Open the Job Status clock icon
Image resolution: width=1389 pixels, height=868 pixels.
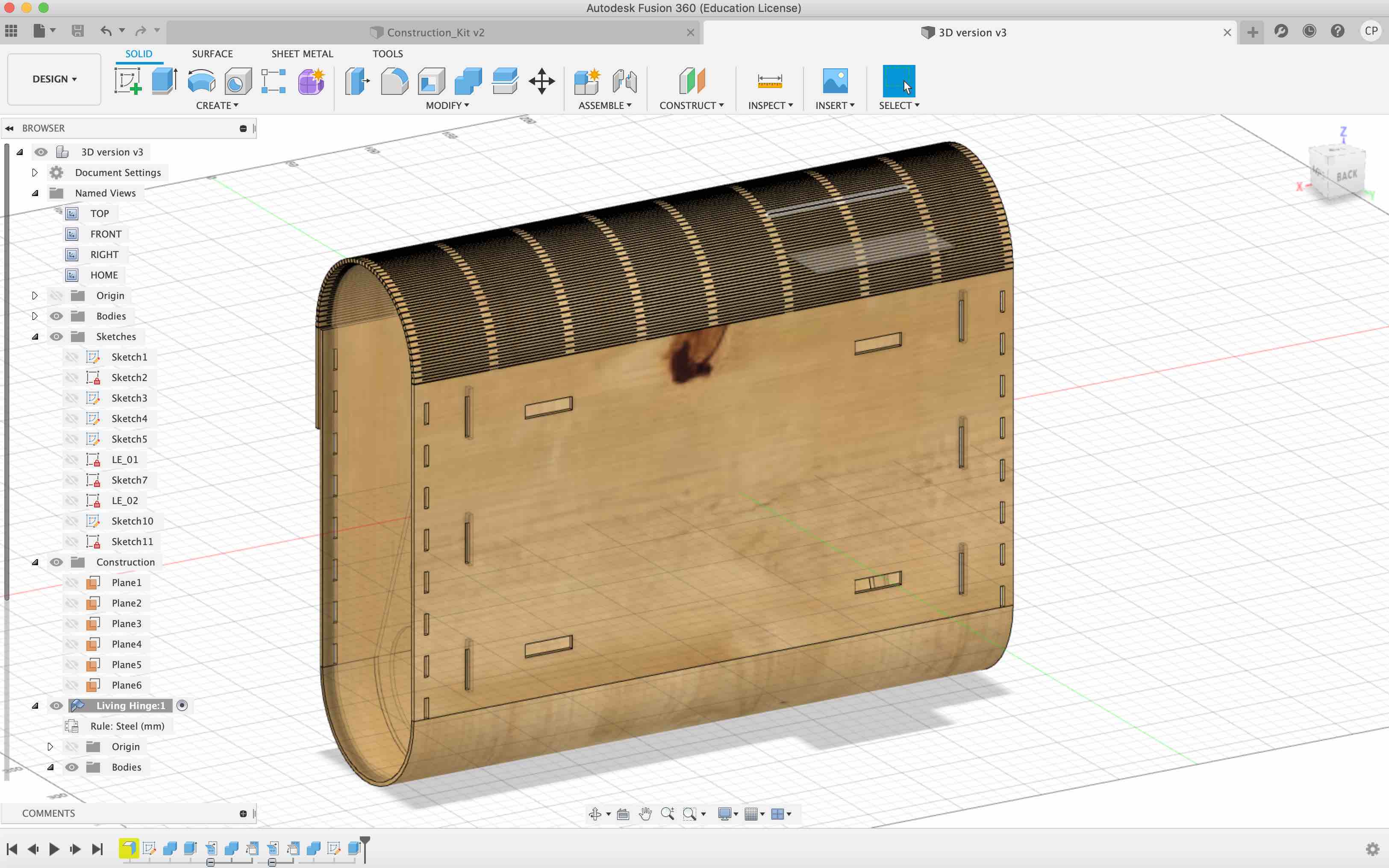tap(1309, 31)
